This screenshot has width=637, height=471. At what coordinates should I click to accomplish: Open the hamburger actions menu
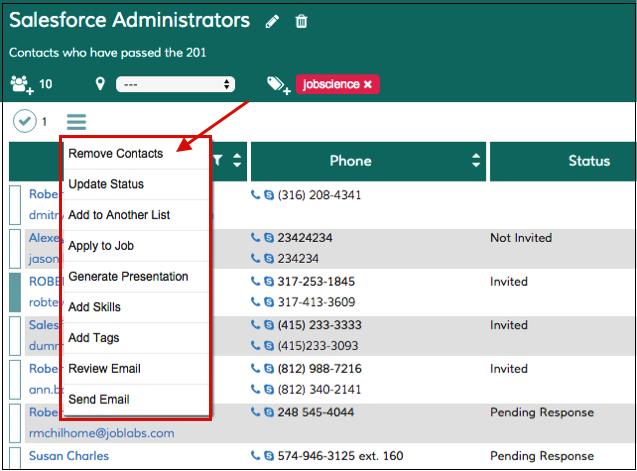(76, 122)
